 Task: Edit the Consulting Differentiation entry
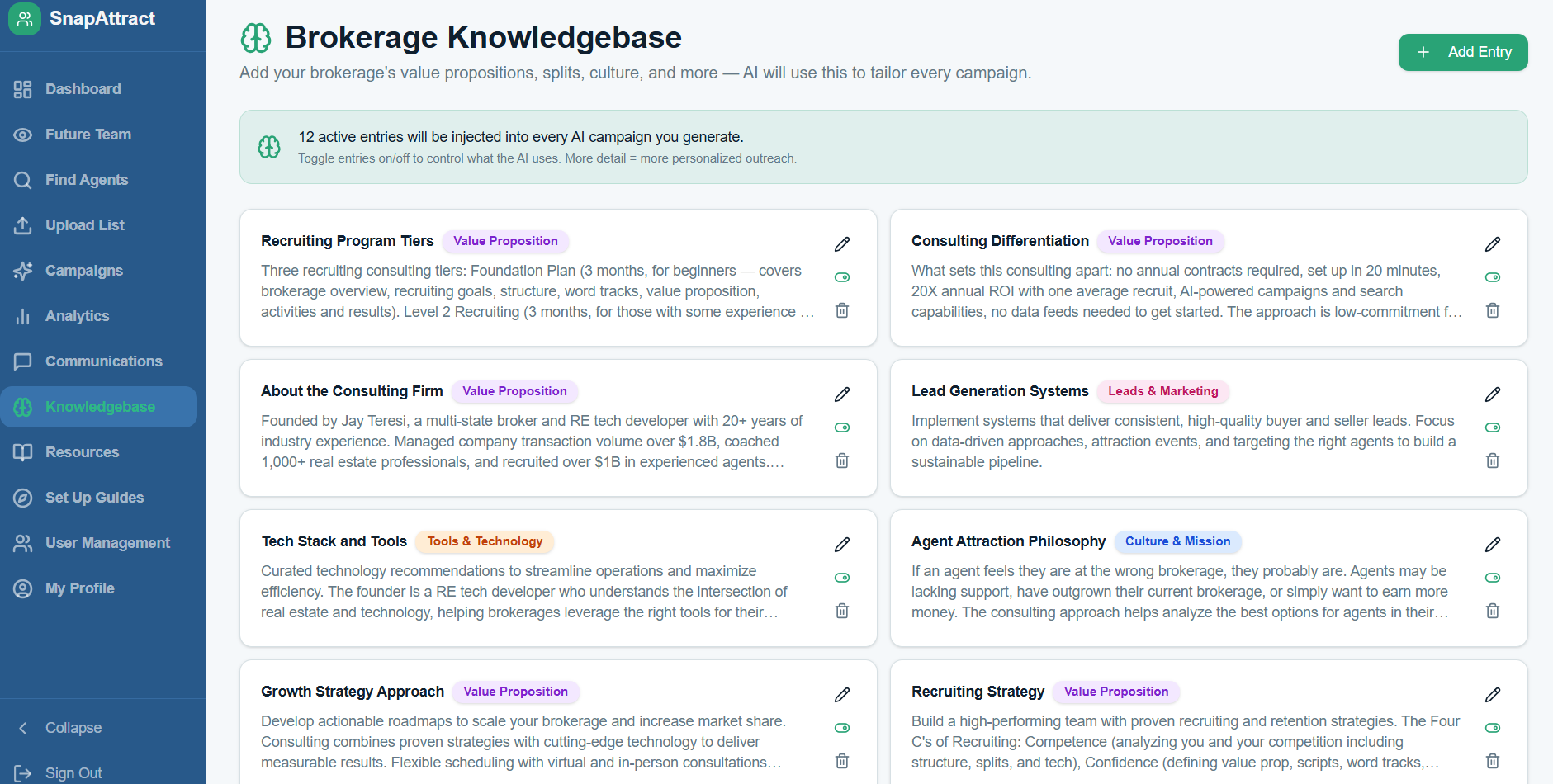tap(1493, 244)
